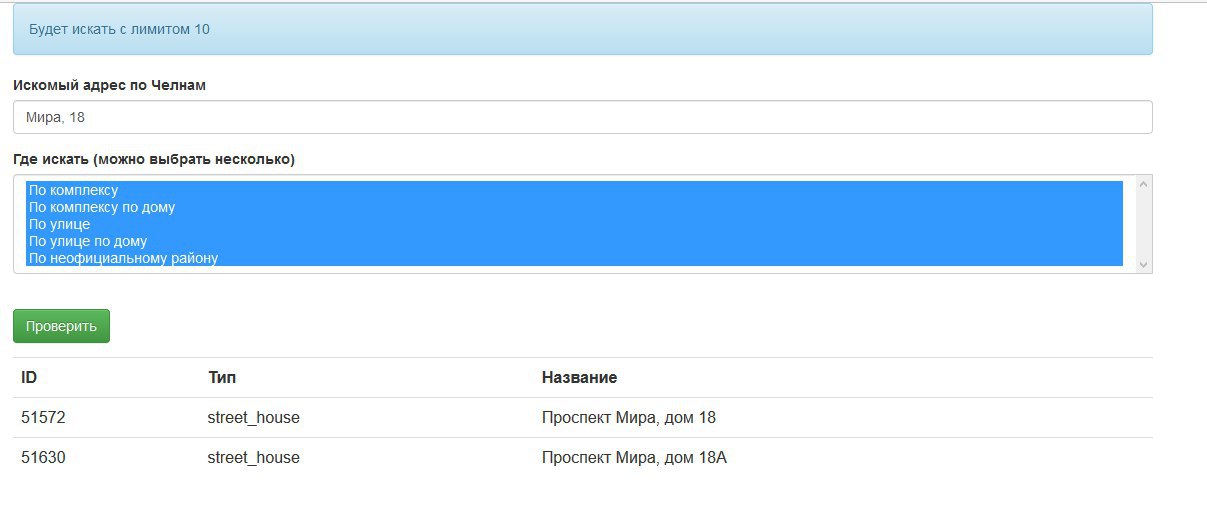1207x509 pixels.
Task: Click the 'Где искать (можно выбрать несколько)' label
Action: 154,159
